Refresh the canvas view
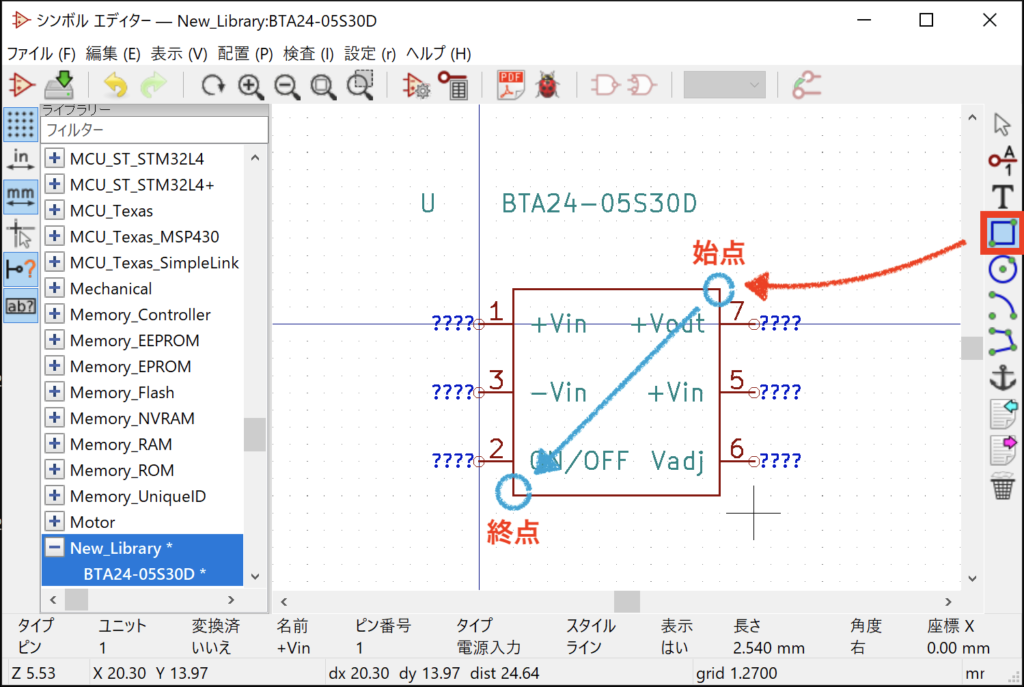 click(213, 86)
